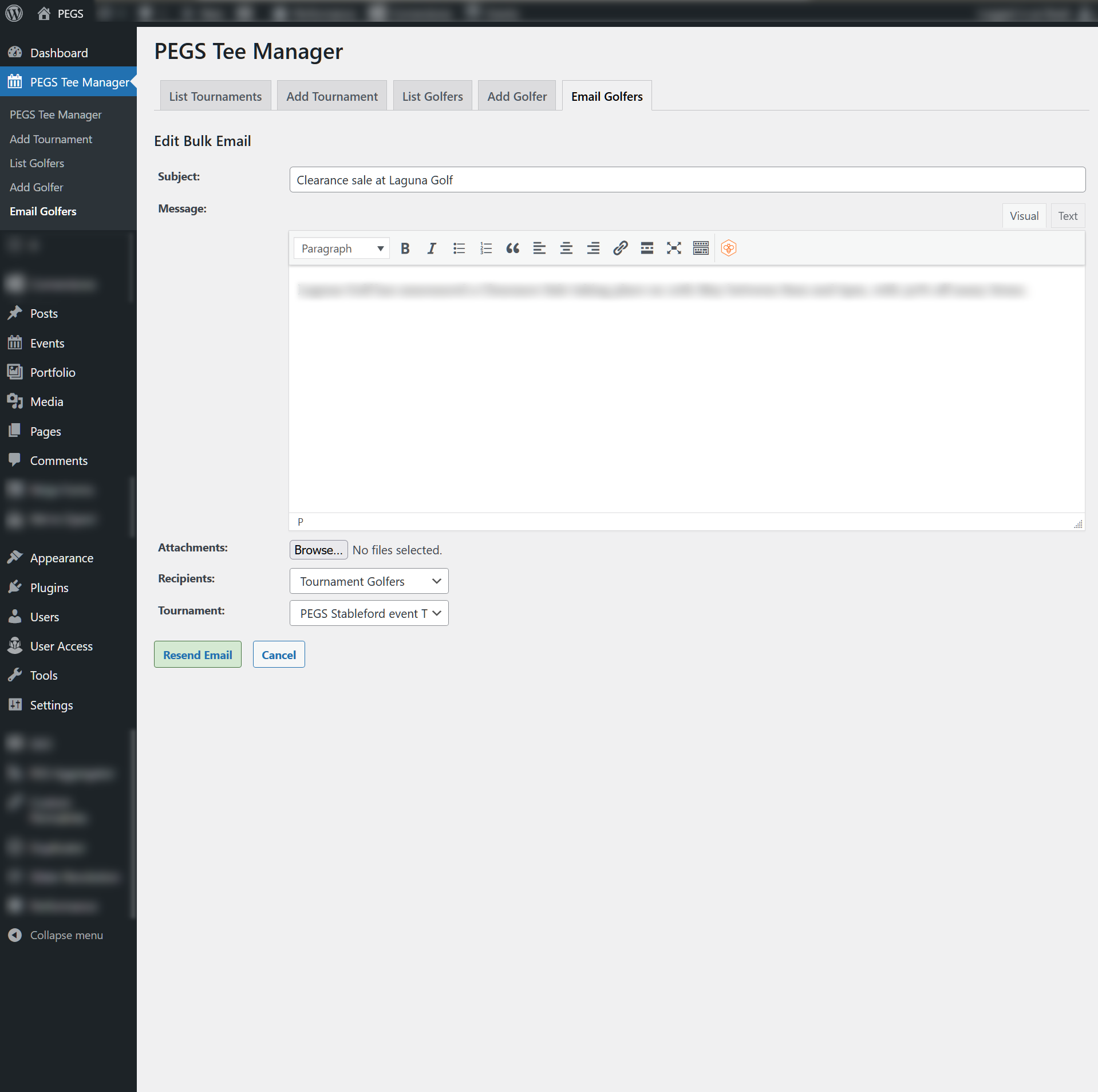Viewport: 1098px width, 1092px height.
Task: Click the Cancel button
Action: [x=278, y=655]
